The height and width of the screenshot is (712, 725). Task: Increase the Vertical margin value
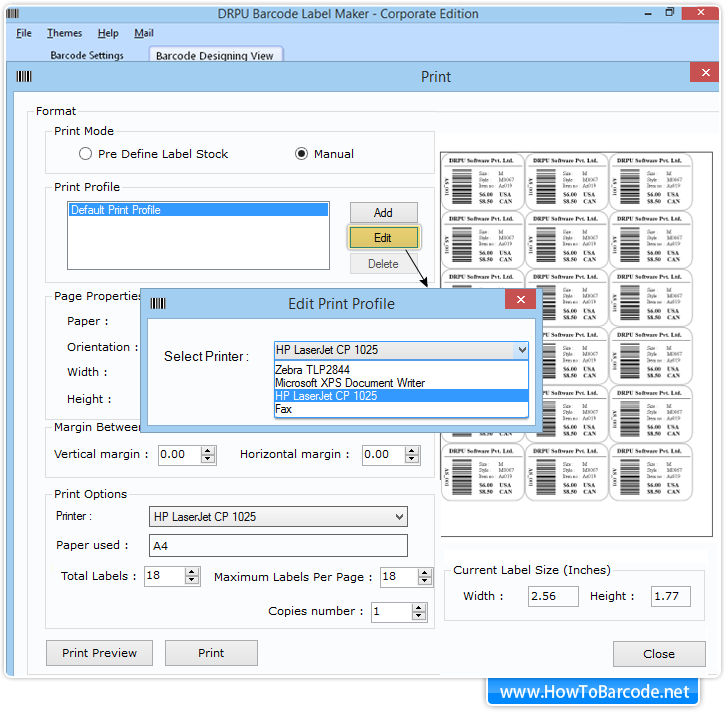(208, 450)
